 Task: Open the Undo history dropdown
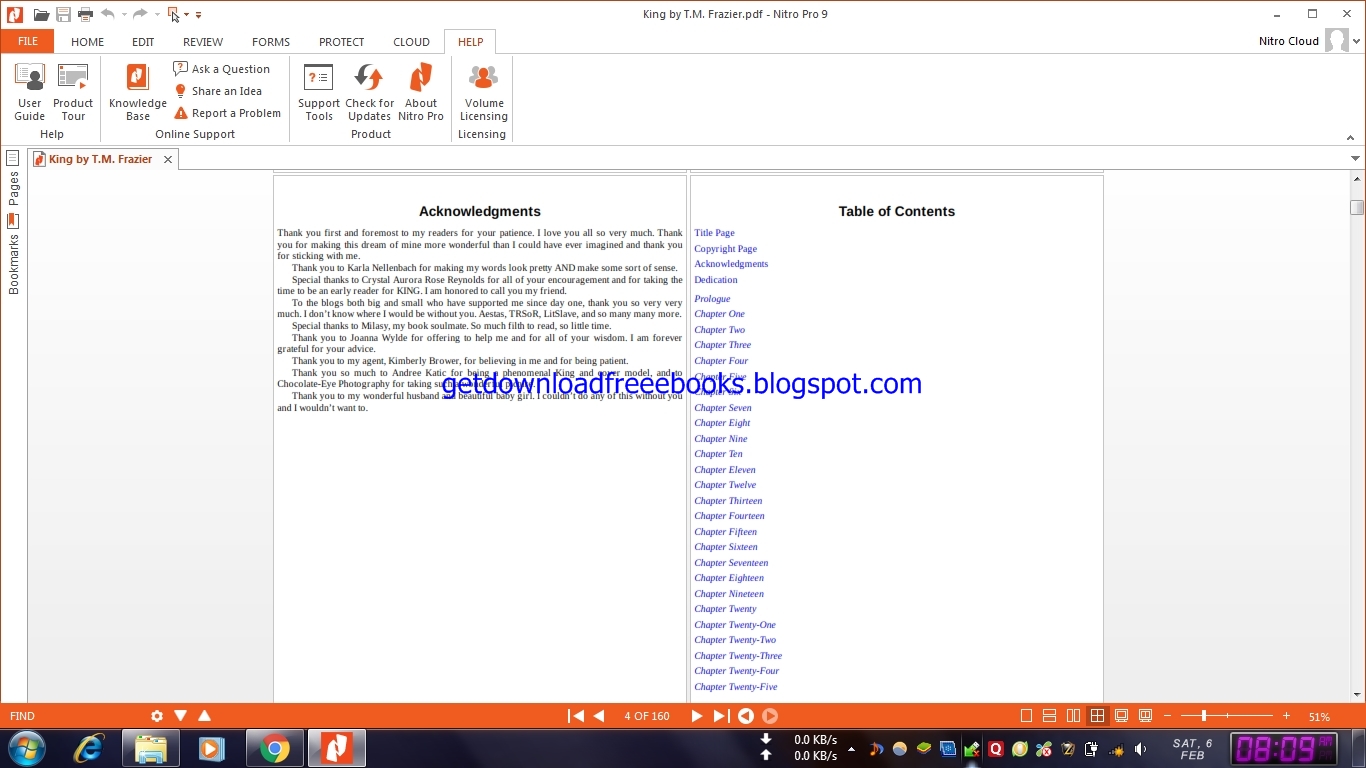point(124,15)
